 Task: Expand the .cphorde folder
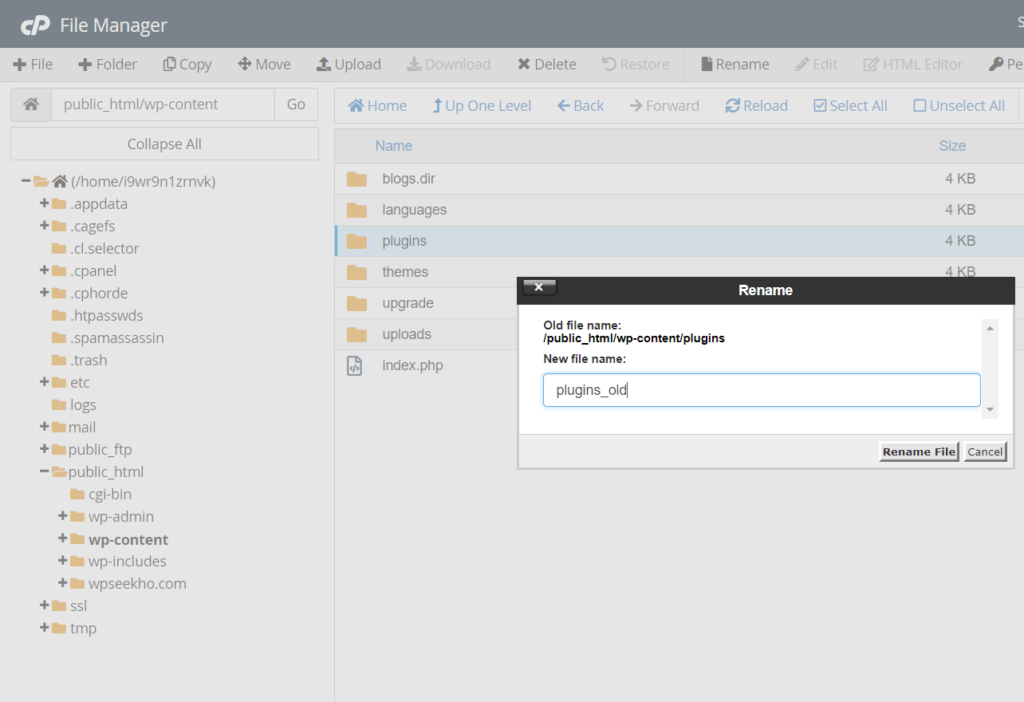(44, 293)
